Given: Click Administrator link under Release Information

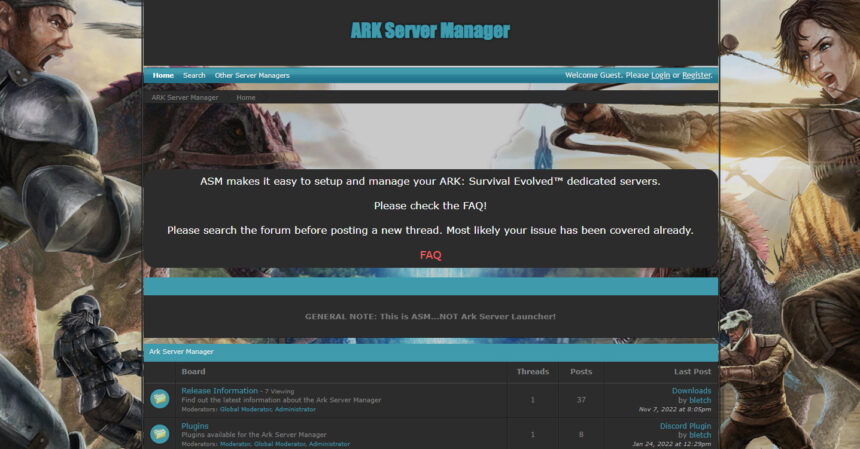Looking at the screenshot, I should click(x=295, y=409).
